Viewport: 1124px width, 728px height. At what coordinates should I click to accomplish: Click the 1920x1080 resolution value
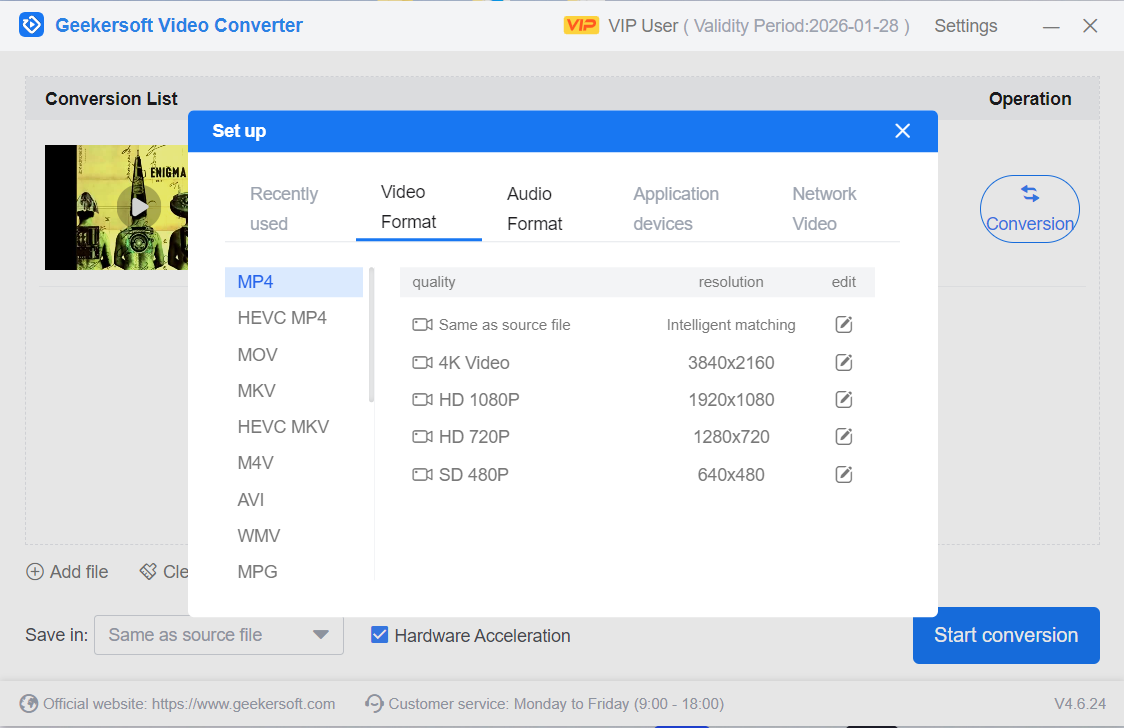click(x=731, y=400)
